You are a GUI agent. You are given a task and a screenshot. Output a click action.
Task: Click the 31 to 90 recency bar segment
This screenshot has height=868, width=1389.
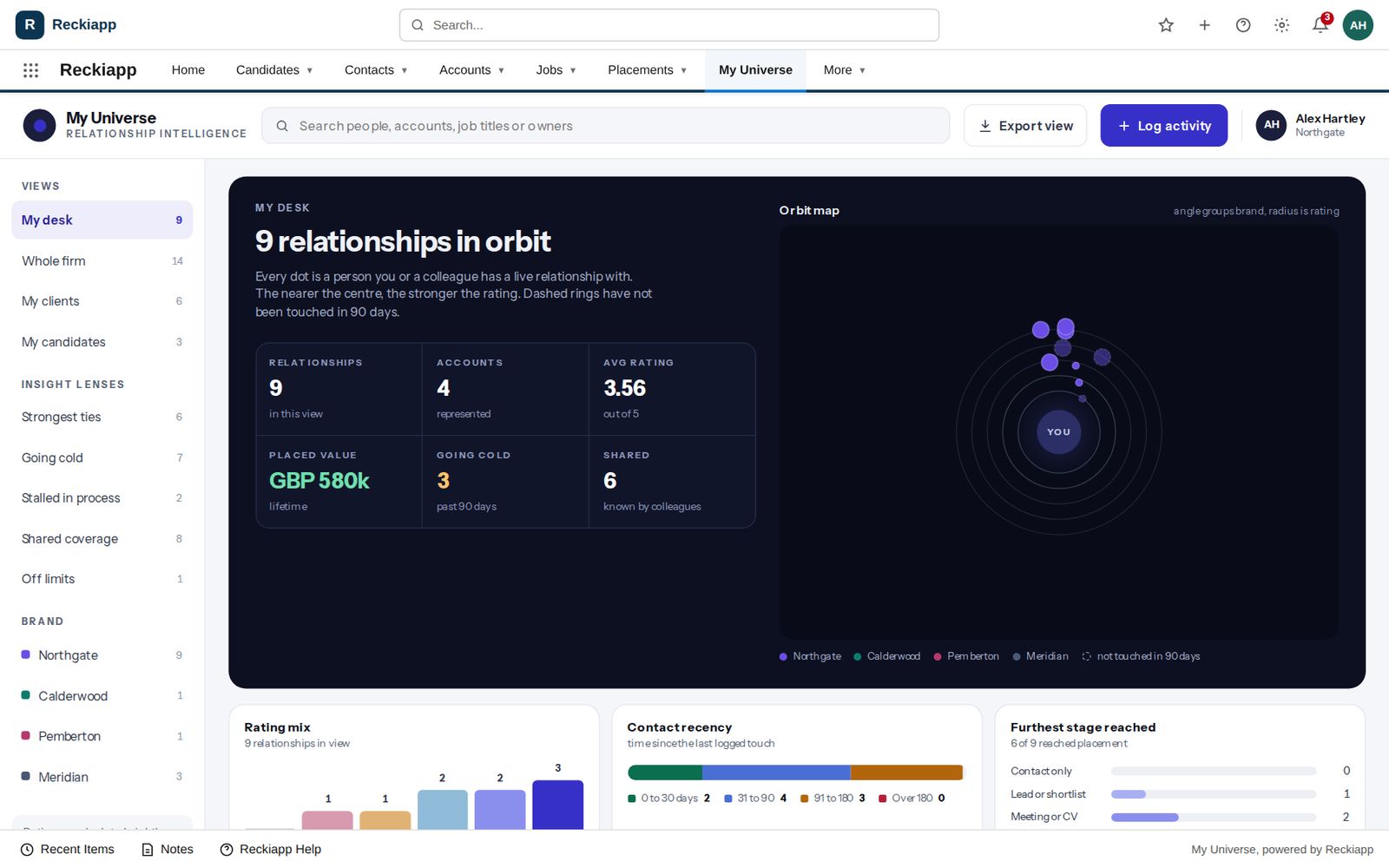coord(776,773)
